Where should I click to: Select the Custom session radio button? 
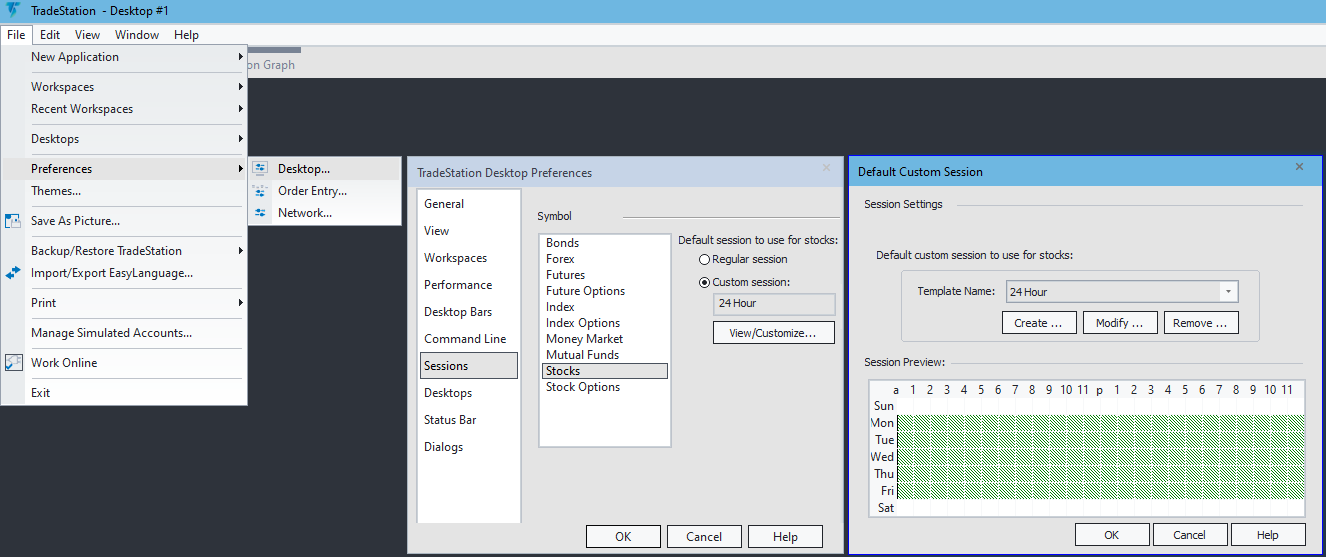coord(705,283)
